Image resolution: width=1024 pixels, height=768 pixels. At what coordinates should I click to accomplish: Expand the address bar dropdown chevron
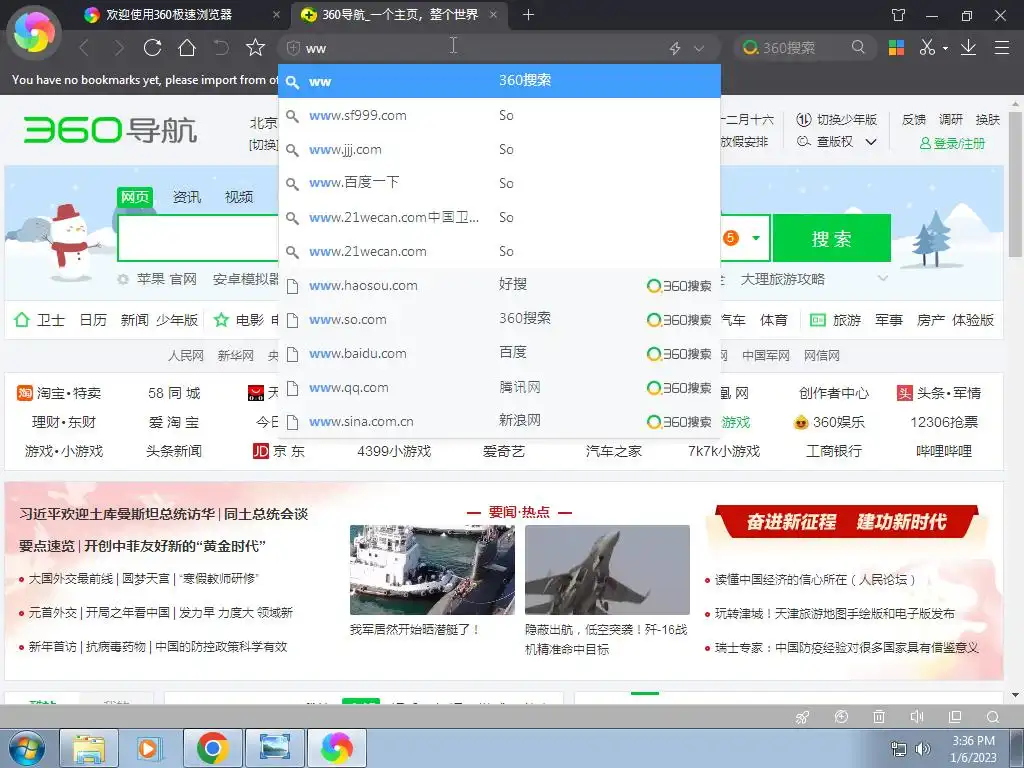(699, 48)
